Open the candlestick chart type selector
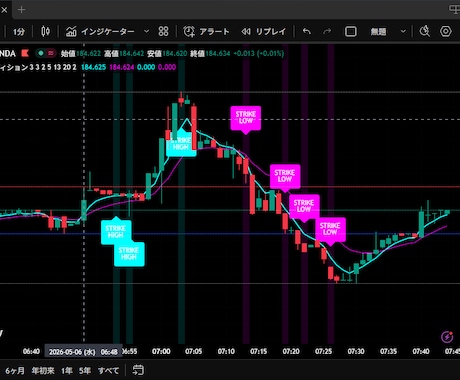 [x=45, y=32]
